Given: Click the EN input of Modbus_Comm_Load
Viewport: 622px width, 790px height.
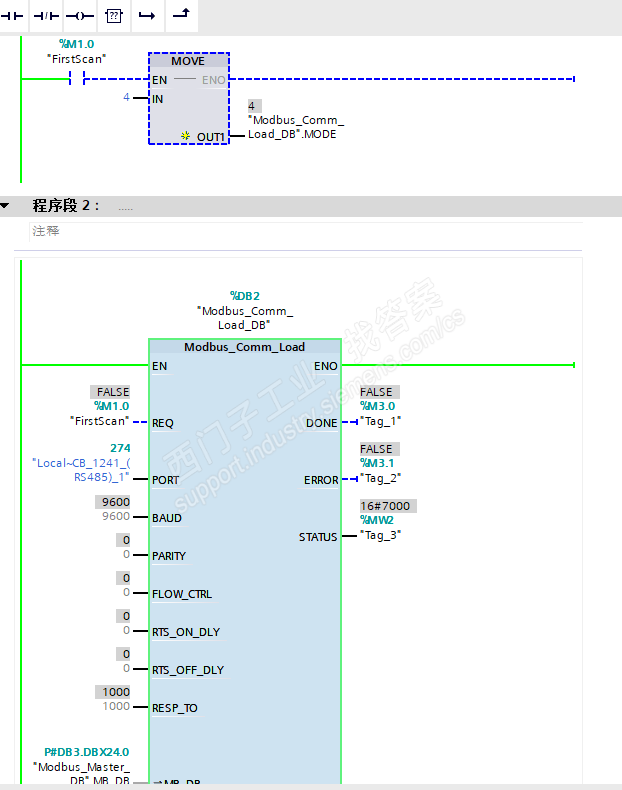Looking at the screenshot, I should coord(160,366).
